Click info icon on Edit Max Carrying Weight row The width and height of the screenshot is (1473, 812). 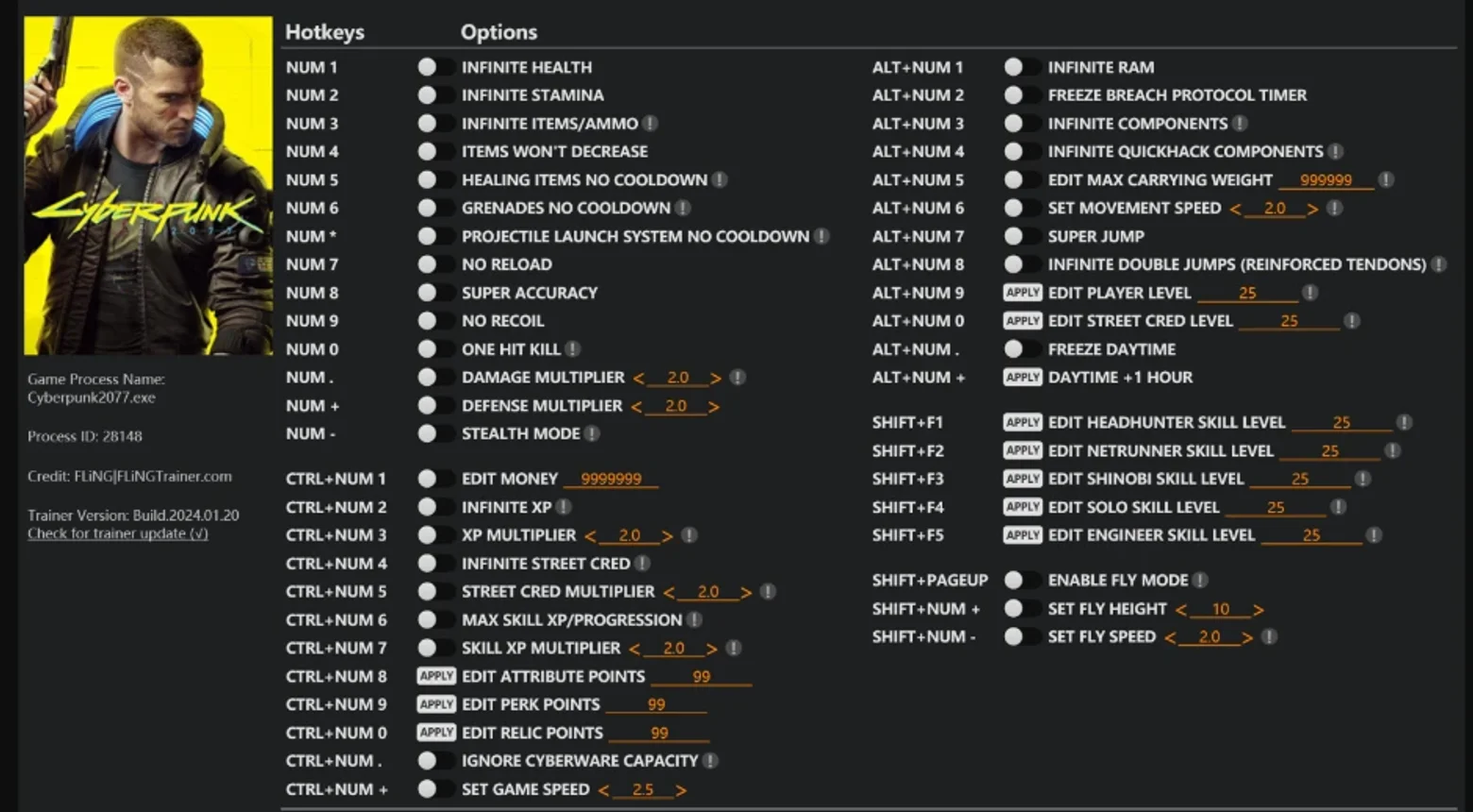tap(1385, 179)
